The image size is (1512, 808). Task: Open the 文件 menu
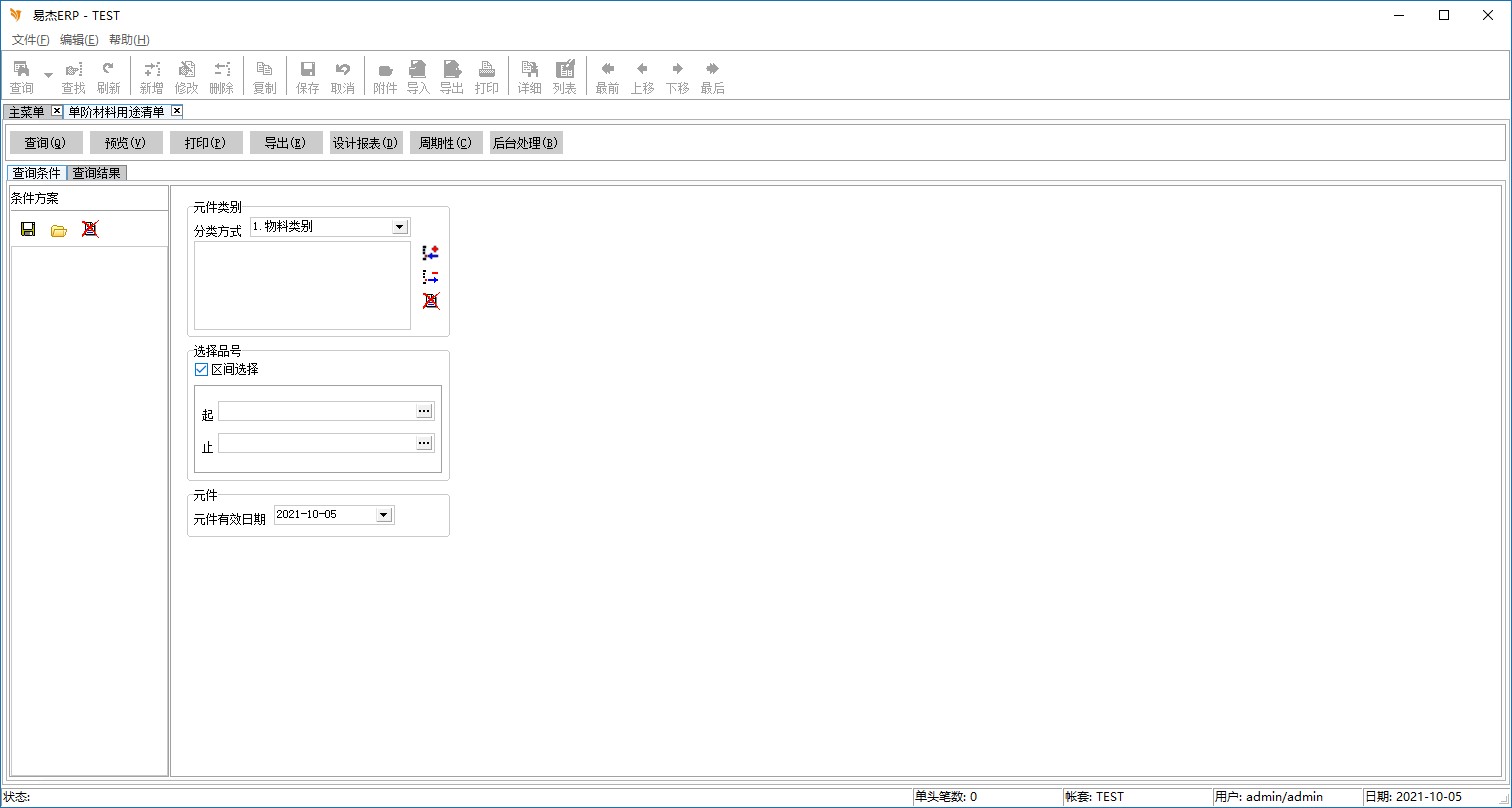(30, 40)
